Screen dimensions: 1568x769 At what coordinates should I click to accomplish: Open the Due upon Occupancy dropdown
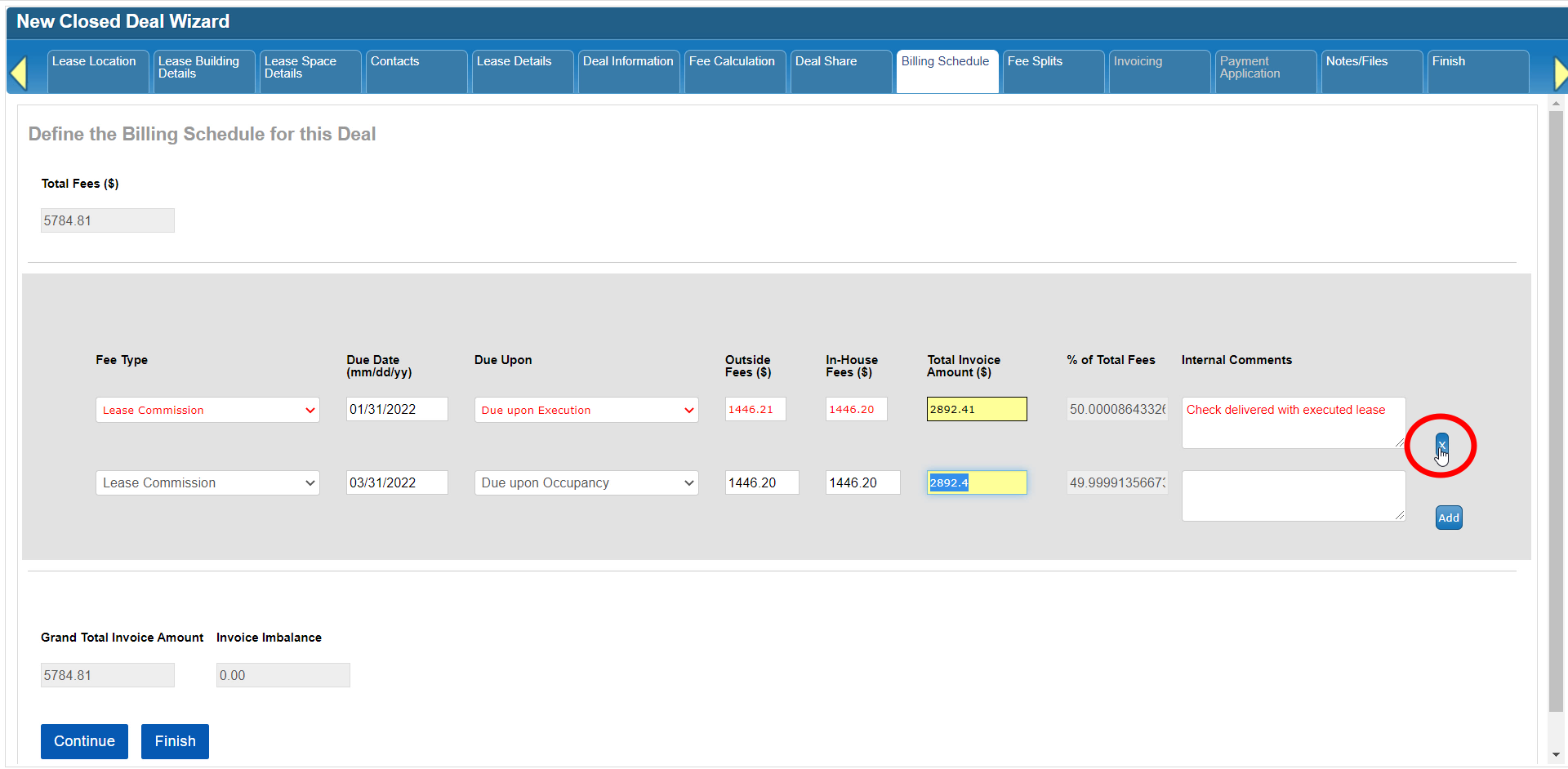tap(586, 483)
